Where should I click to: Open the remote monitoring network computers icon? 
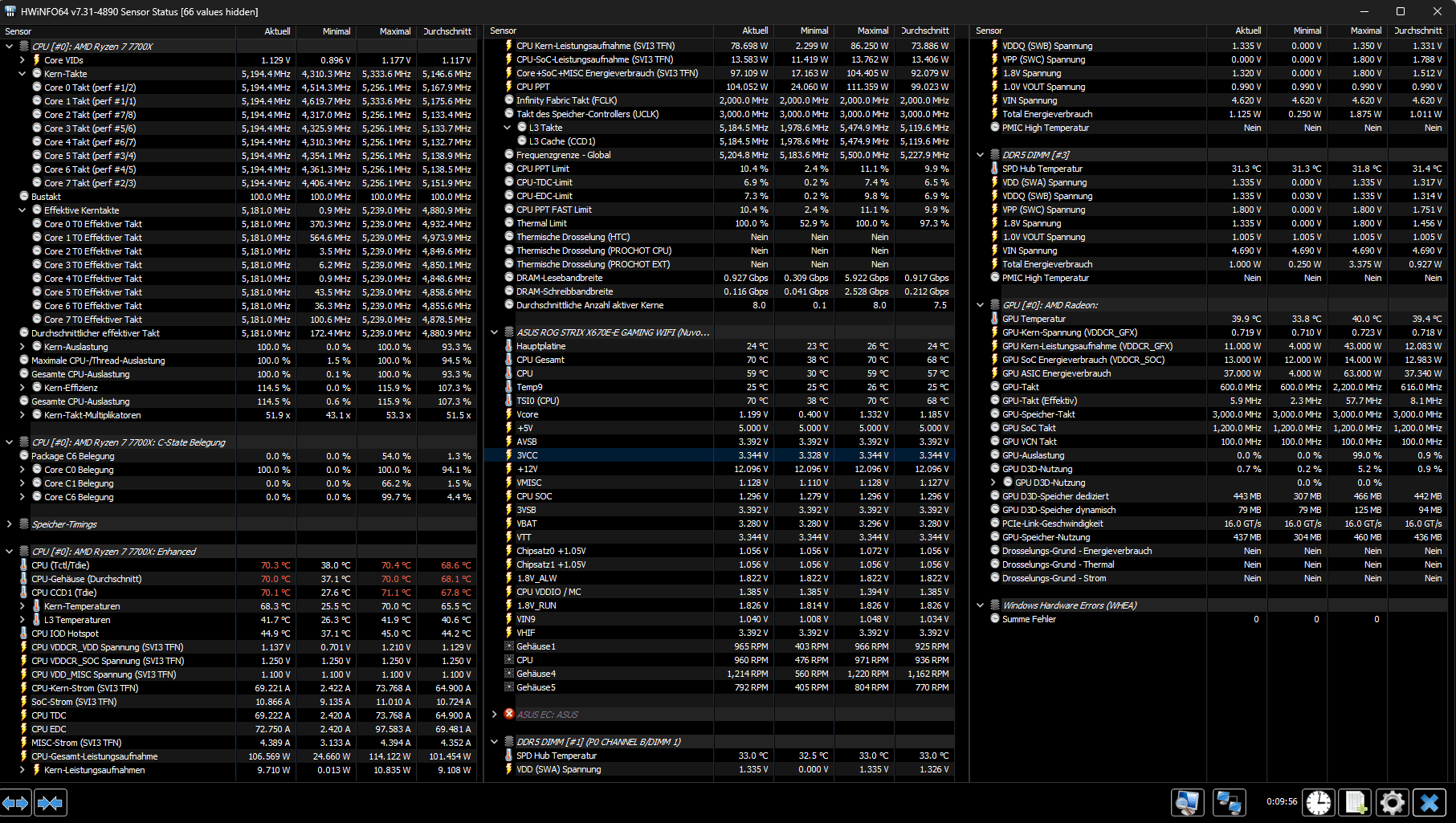1229,802
